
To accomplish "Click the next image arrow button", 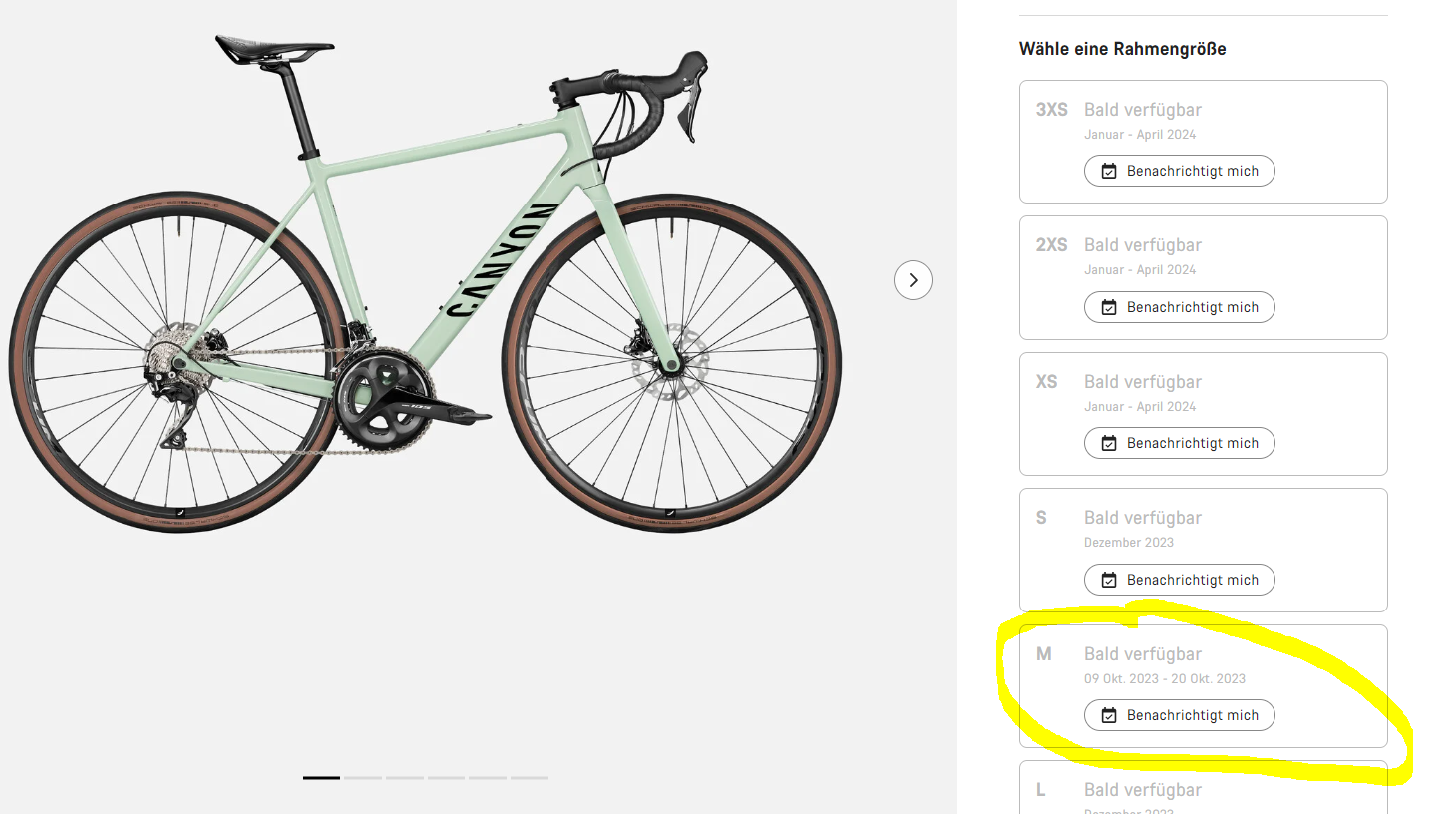I will tap(912, 280).
